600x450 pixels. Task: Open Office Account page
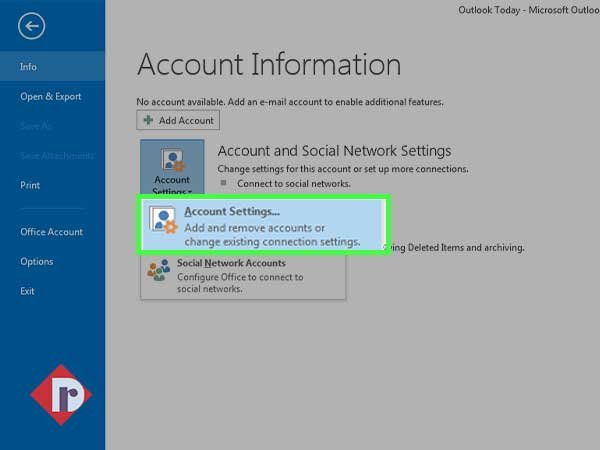(x=52, y=232)
